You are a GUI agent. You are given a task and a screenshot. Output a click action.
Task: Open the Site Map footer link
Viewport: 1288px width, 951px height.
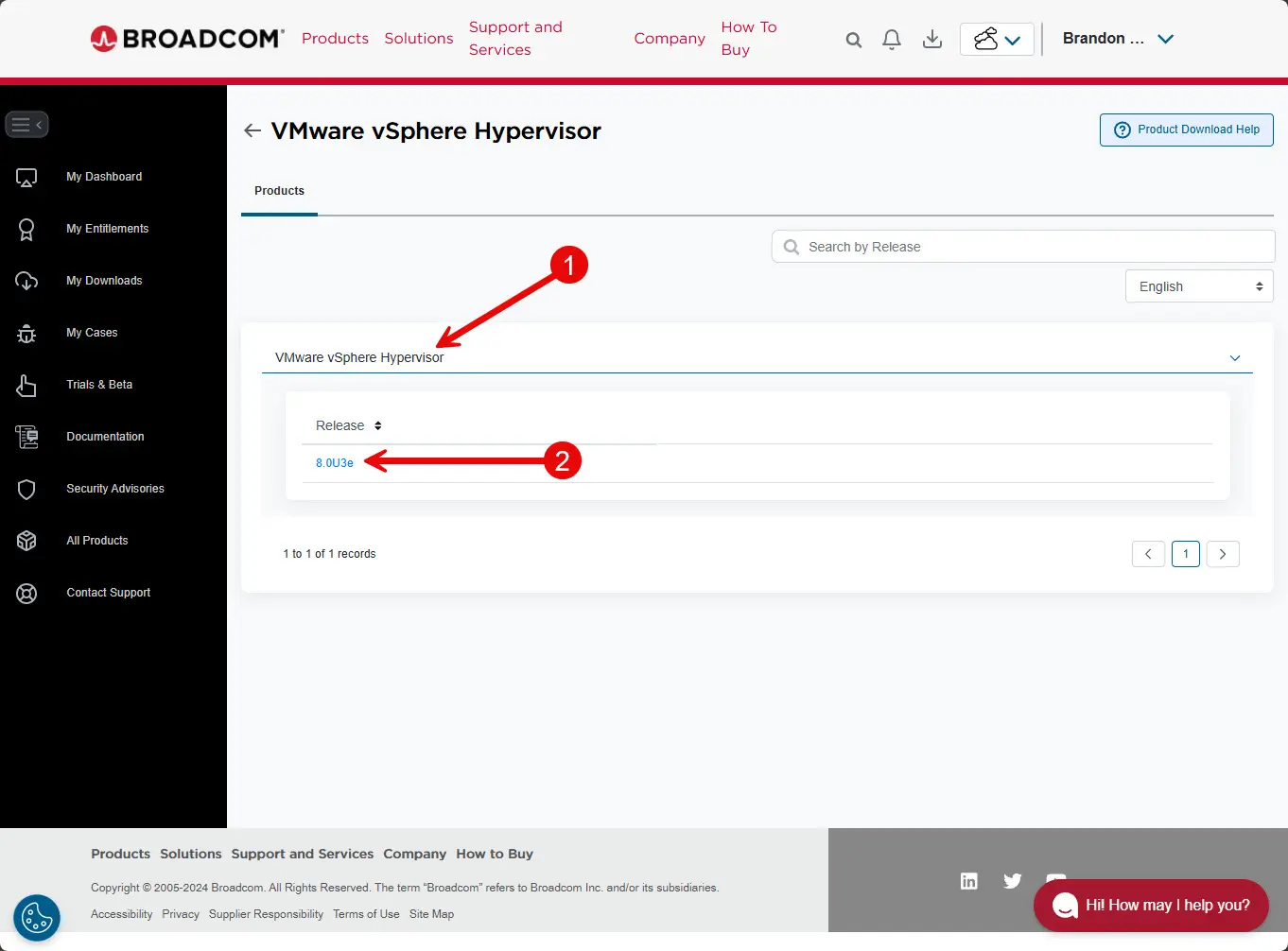click(431, 914)
